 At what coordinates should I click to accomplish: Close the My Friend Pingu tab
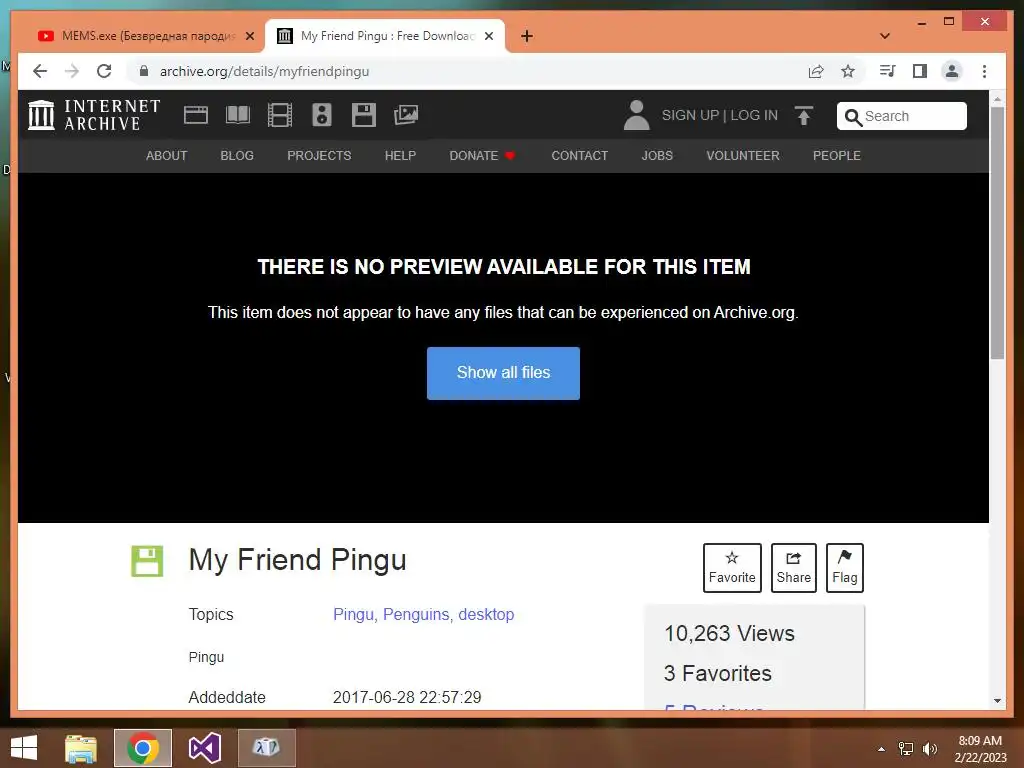(x=488, y=36)
